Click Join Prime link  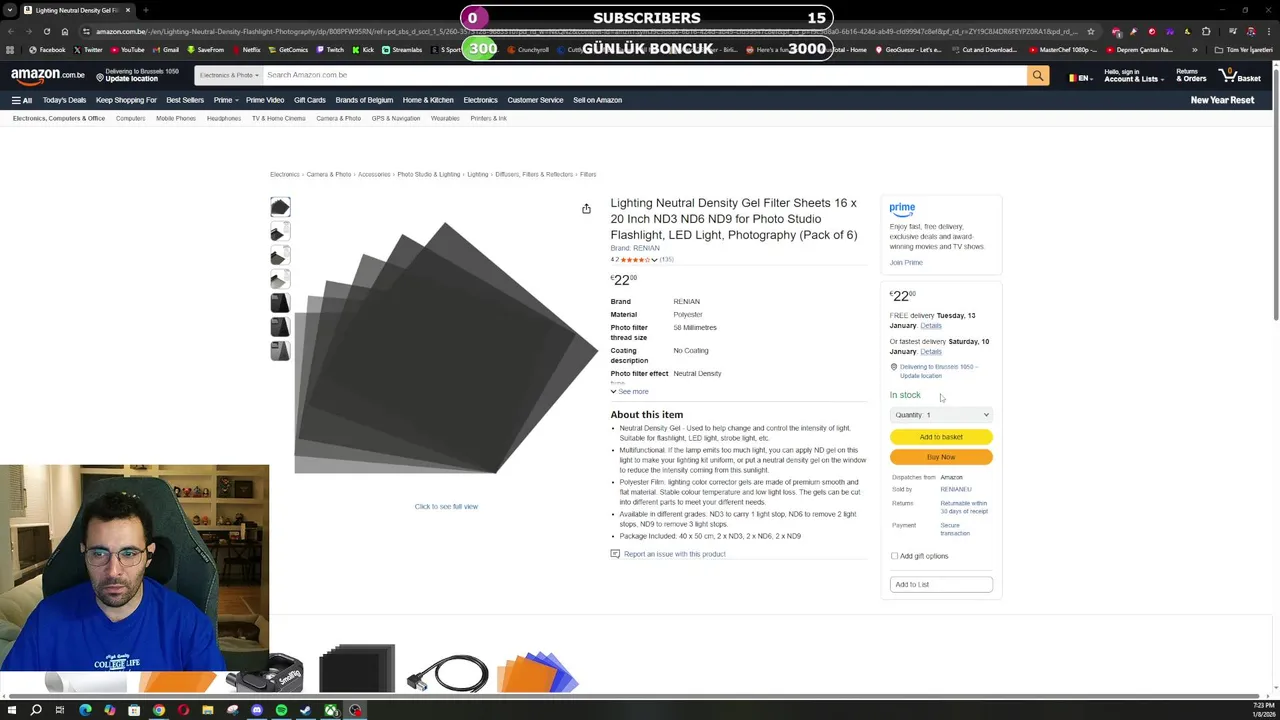pyautogui.click(x=906, y=263)
